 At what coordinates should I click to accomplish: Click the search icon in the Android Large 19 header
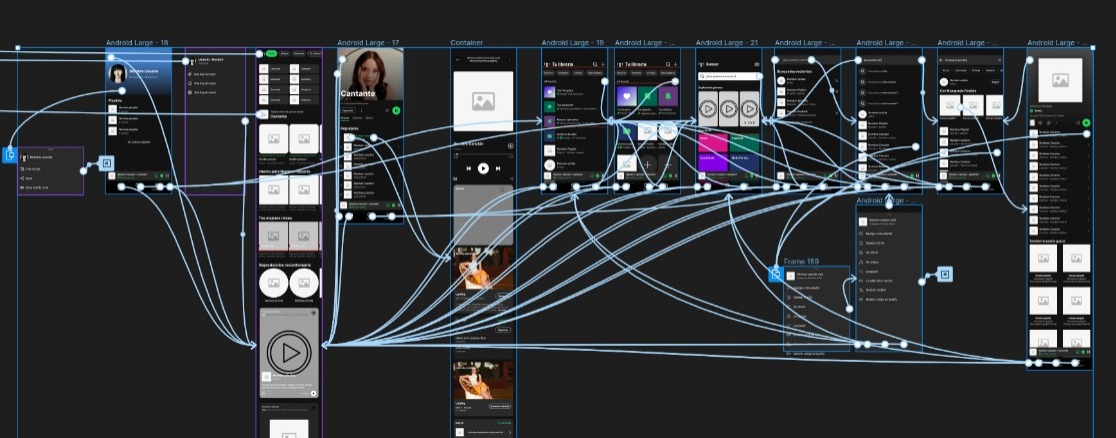click(x=595, y=64)
